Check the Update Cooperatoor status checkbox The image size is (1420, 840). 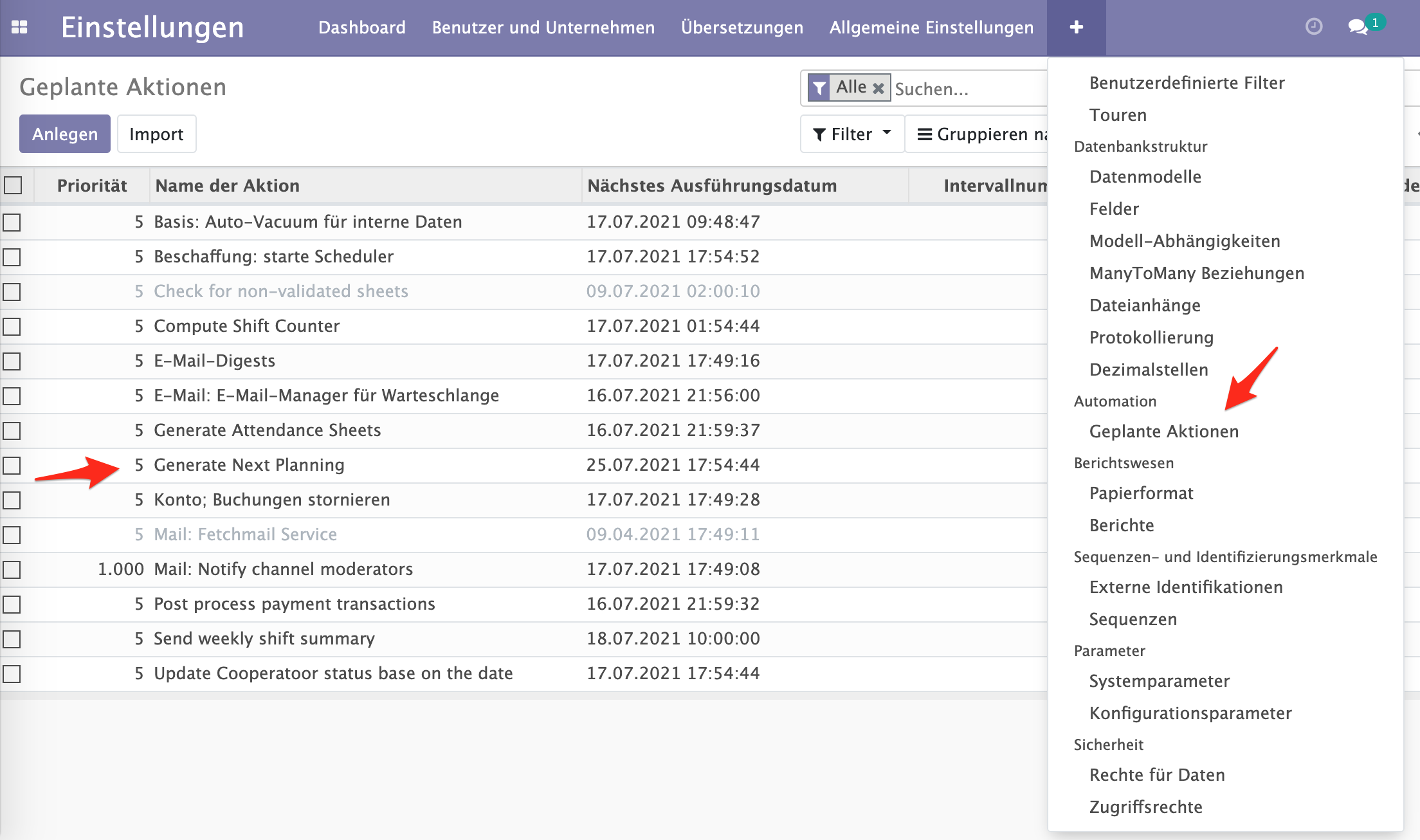point(12,674)
